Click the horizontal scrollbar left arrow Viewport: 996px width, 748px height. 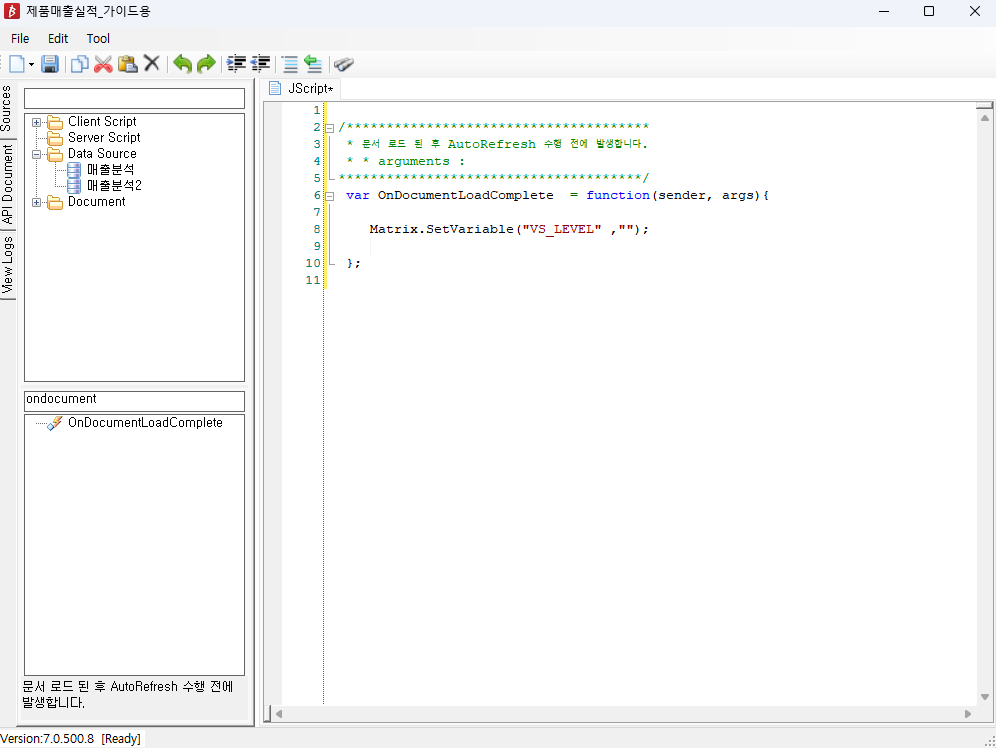pos(279,714)
